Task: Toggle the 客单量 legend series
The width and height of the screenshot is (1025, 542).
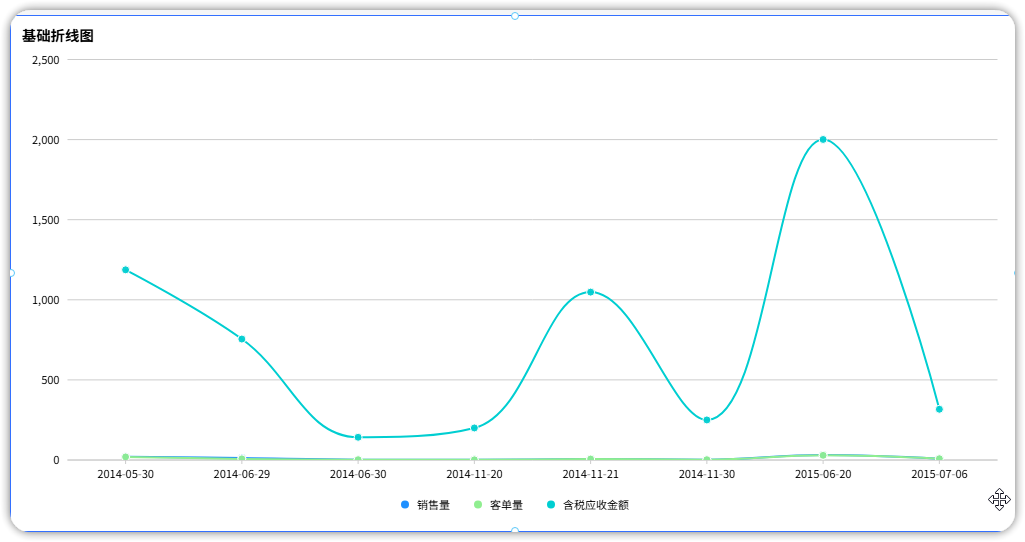Action: coord(498,505)
